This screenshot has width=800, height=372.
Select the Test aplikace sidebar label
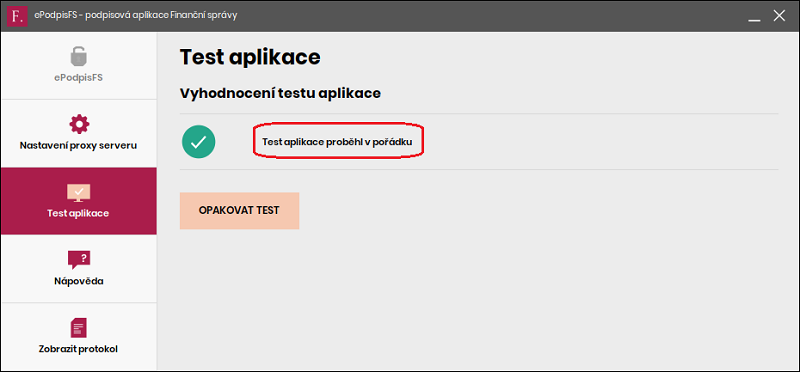point(78,213)
